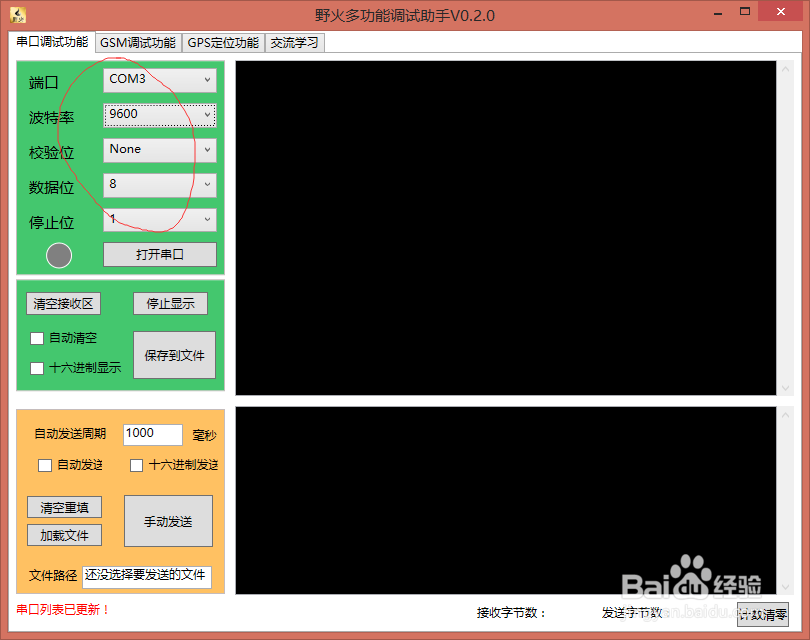The width and height of the screenshot is (810, 640).
Task: Click the 文件路径 text field
Action: click(147, 576)
